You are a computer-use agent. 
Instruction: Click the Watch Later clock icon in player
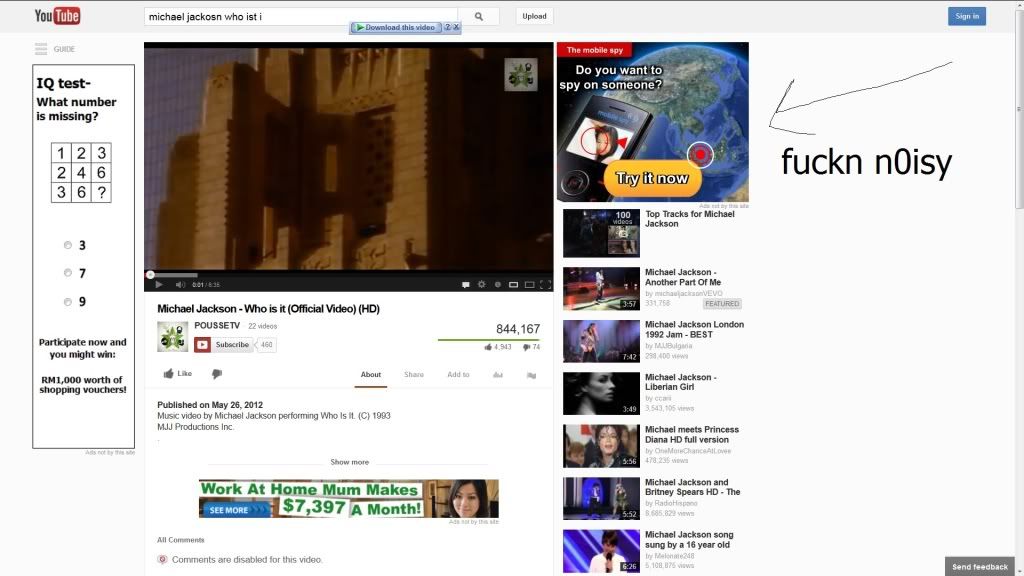498,284
